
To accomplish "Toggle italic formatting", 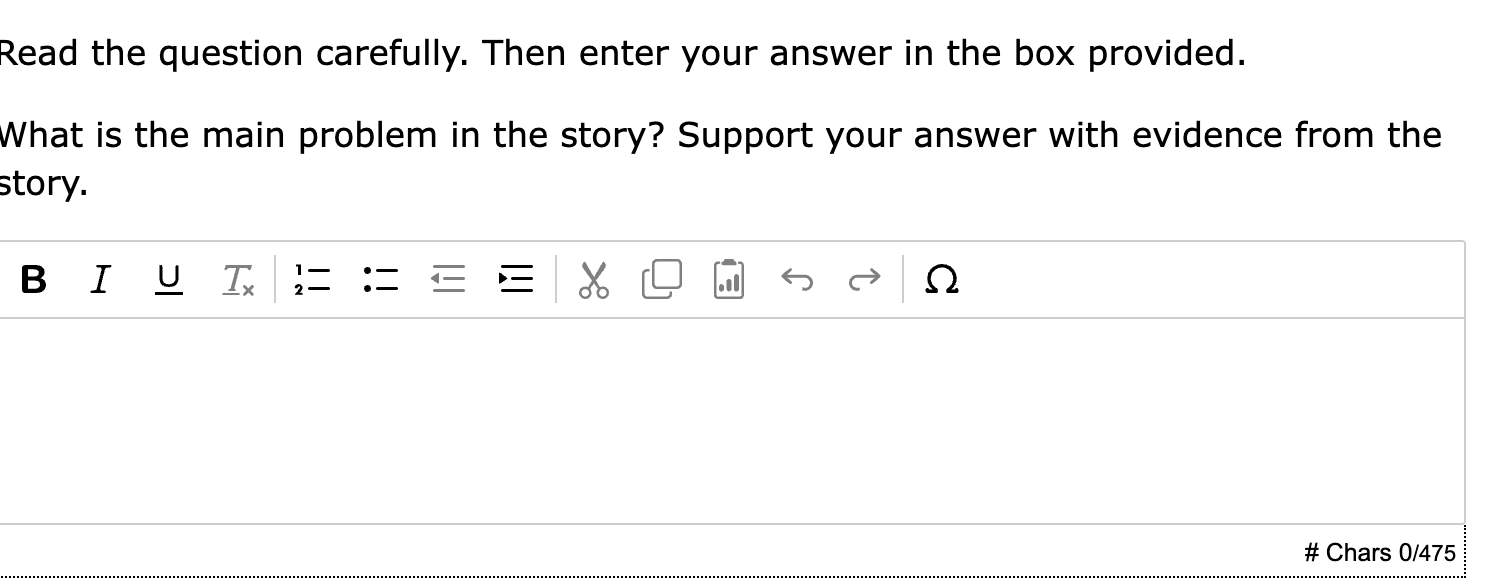I will [98, 281].
